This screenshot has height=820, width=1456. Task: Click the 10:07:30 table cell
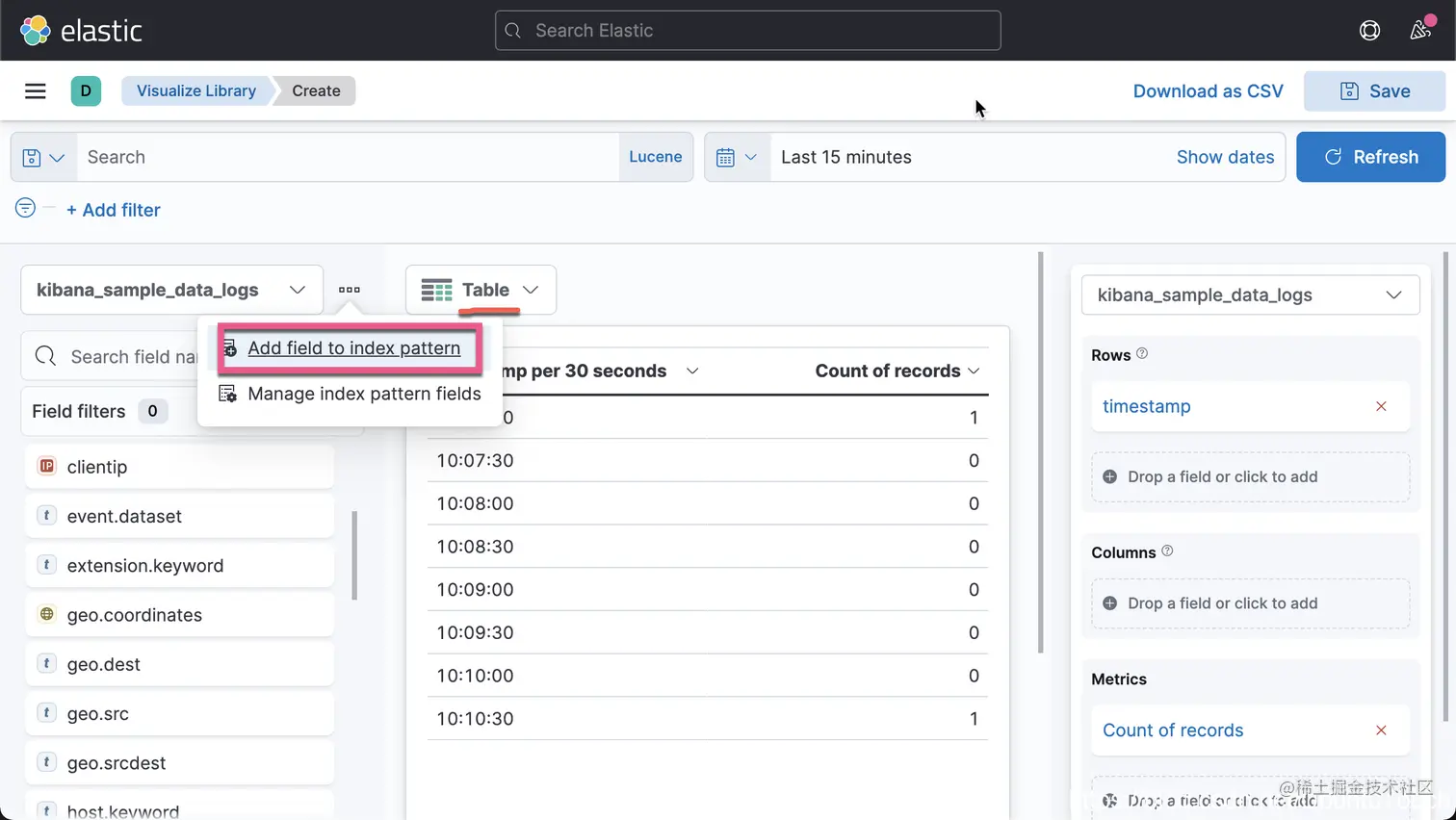tap(475, 460)
